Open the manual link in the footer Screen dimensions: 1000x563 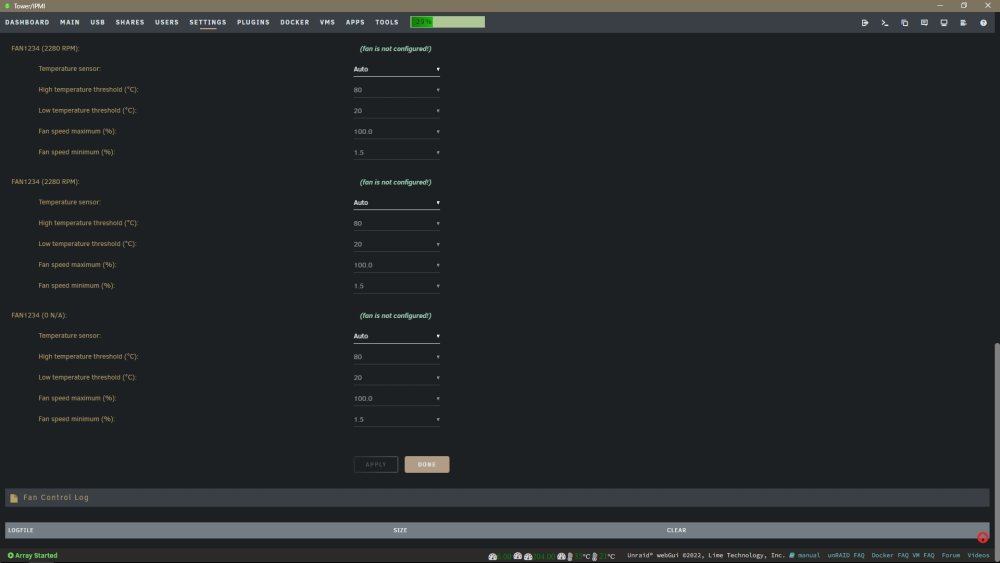pyautogui.click(x=809, y=555)
